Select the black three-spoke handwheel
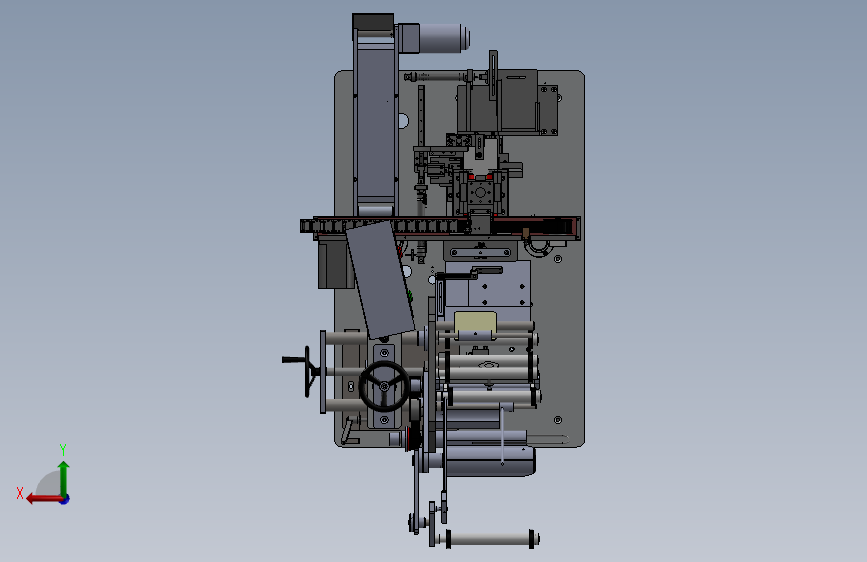867x562 pixels. point(384,386)
